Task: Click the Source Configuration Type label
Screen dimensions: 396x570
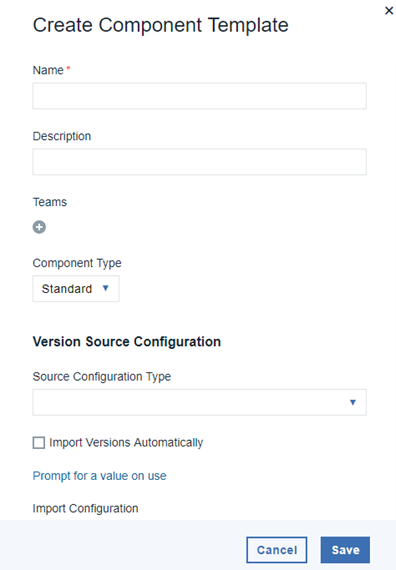Action: [102, 377]
